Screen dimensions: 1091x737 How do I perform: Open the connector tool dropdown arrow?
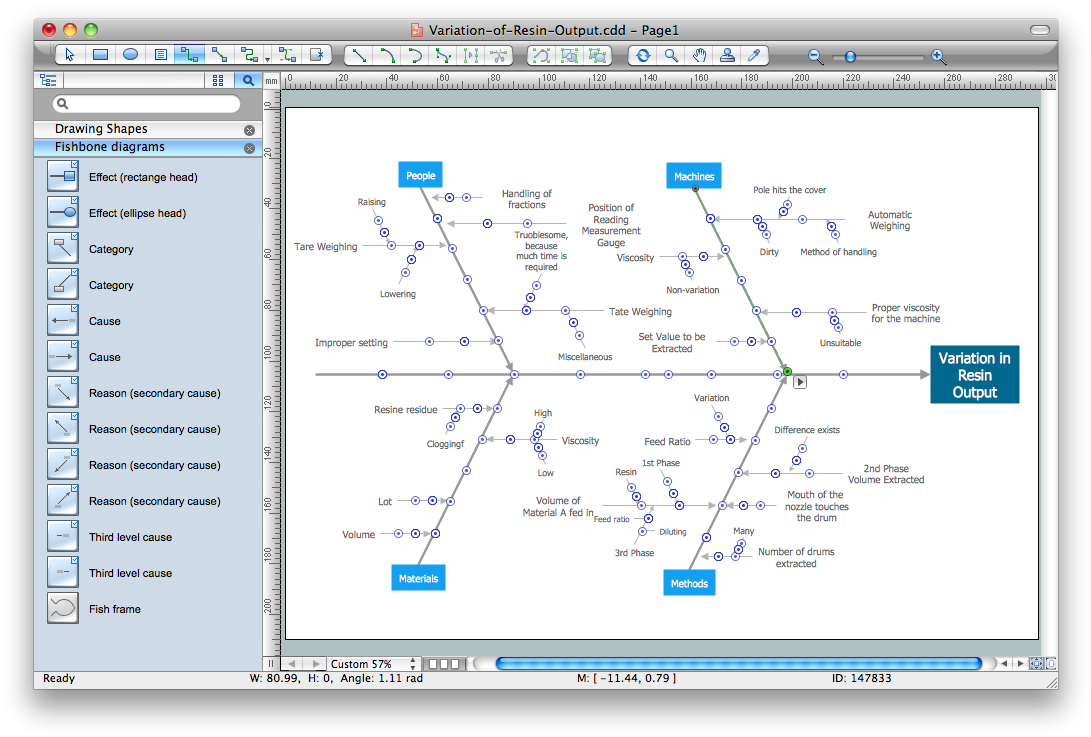click(x=268, y=58)
